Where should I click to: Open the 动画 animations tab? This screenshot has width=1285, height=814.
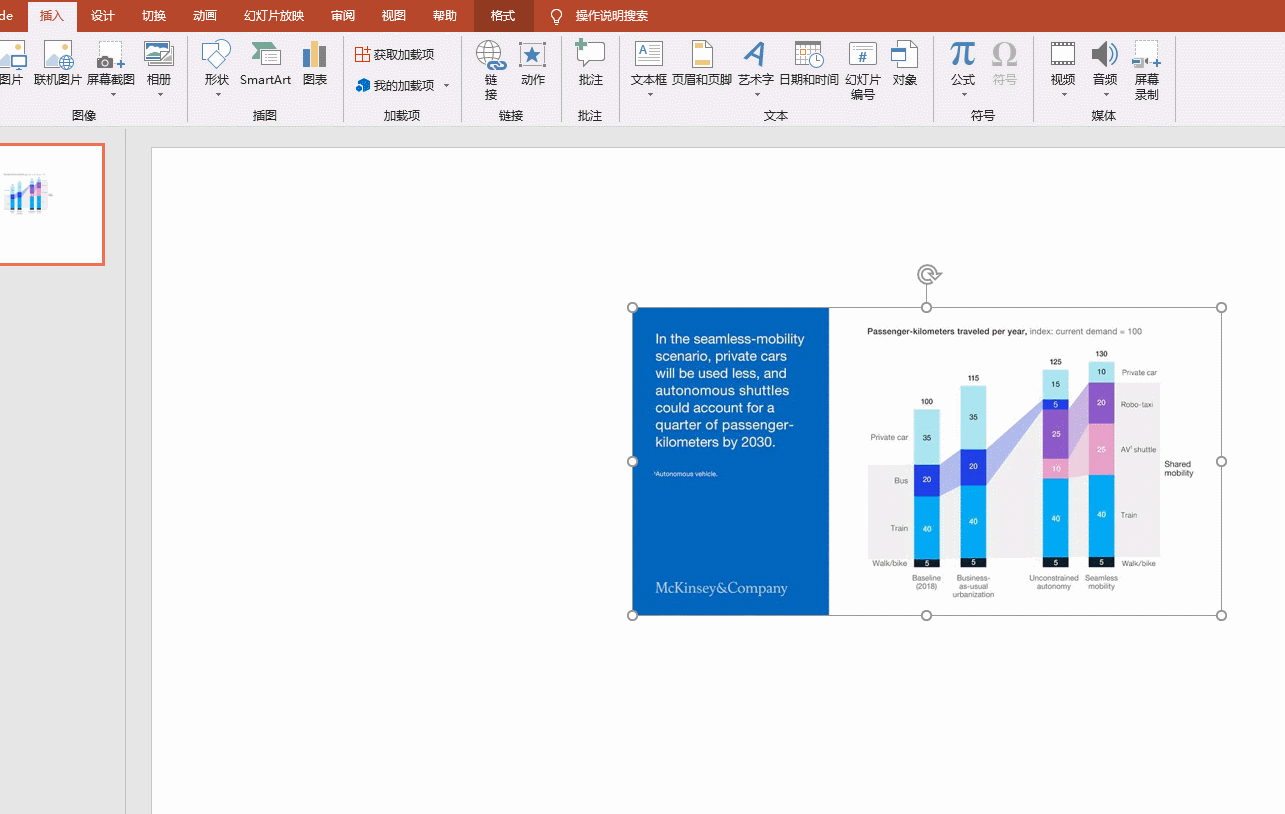205,16
